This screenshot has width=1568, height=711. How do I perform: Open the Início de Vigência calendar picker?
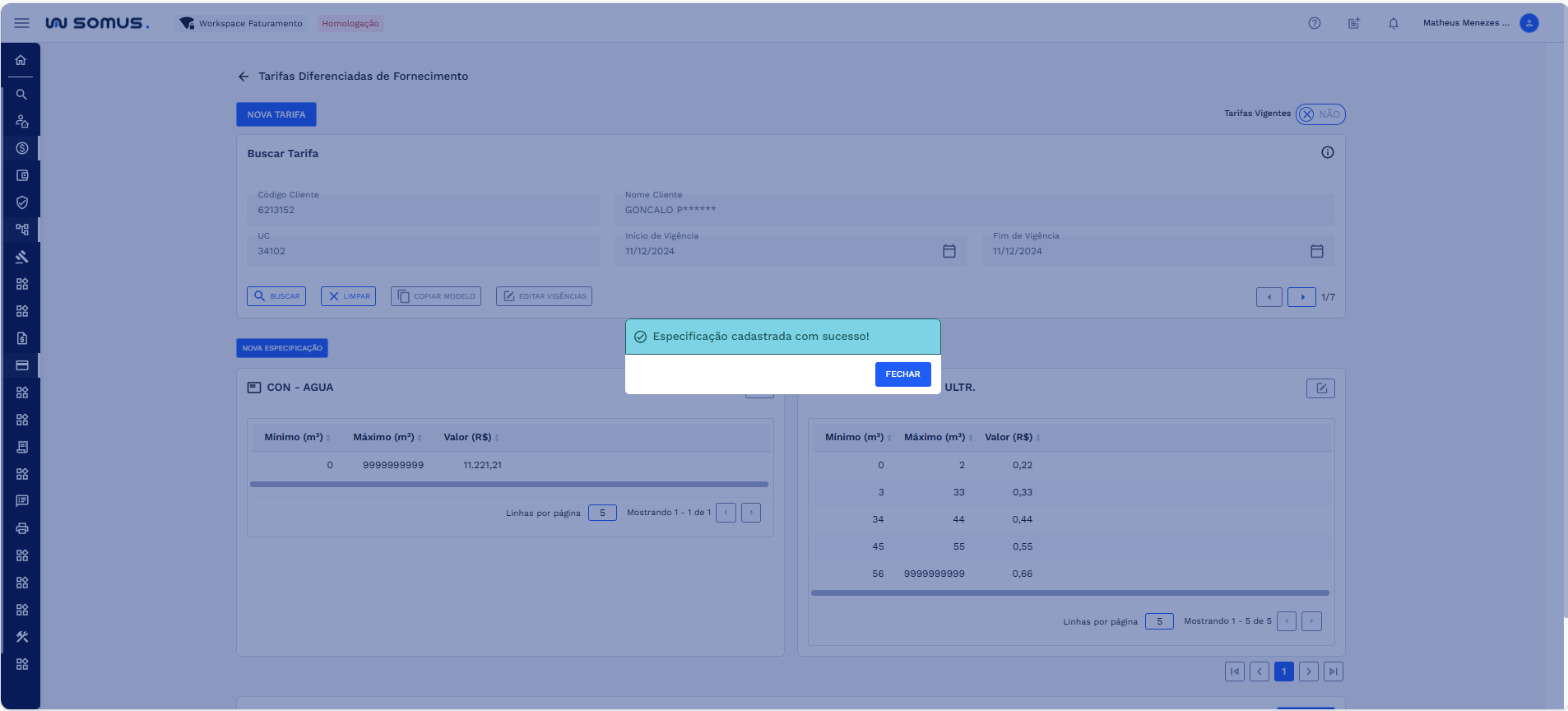tap(949, 251)
